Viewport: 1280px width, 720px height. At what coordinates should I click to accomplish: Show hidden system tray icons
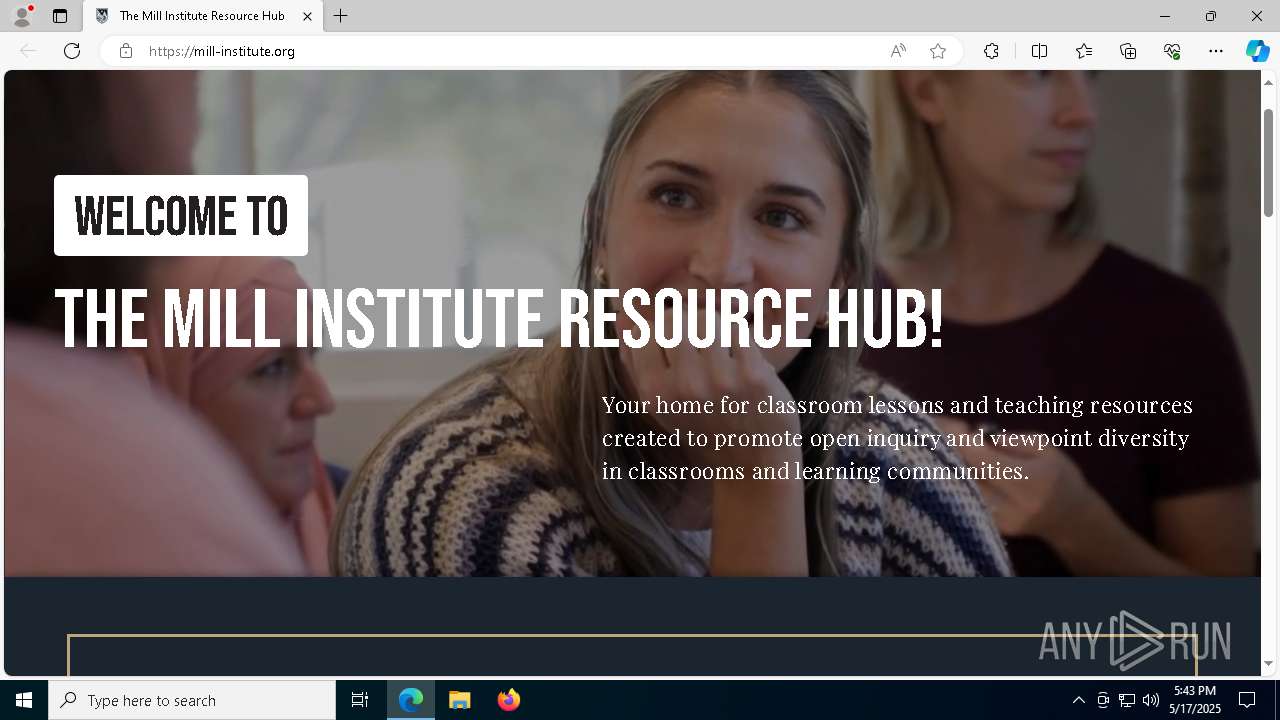point(1078,700)
